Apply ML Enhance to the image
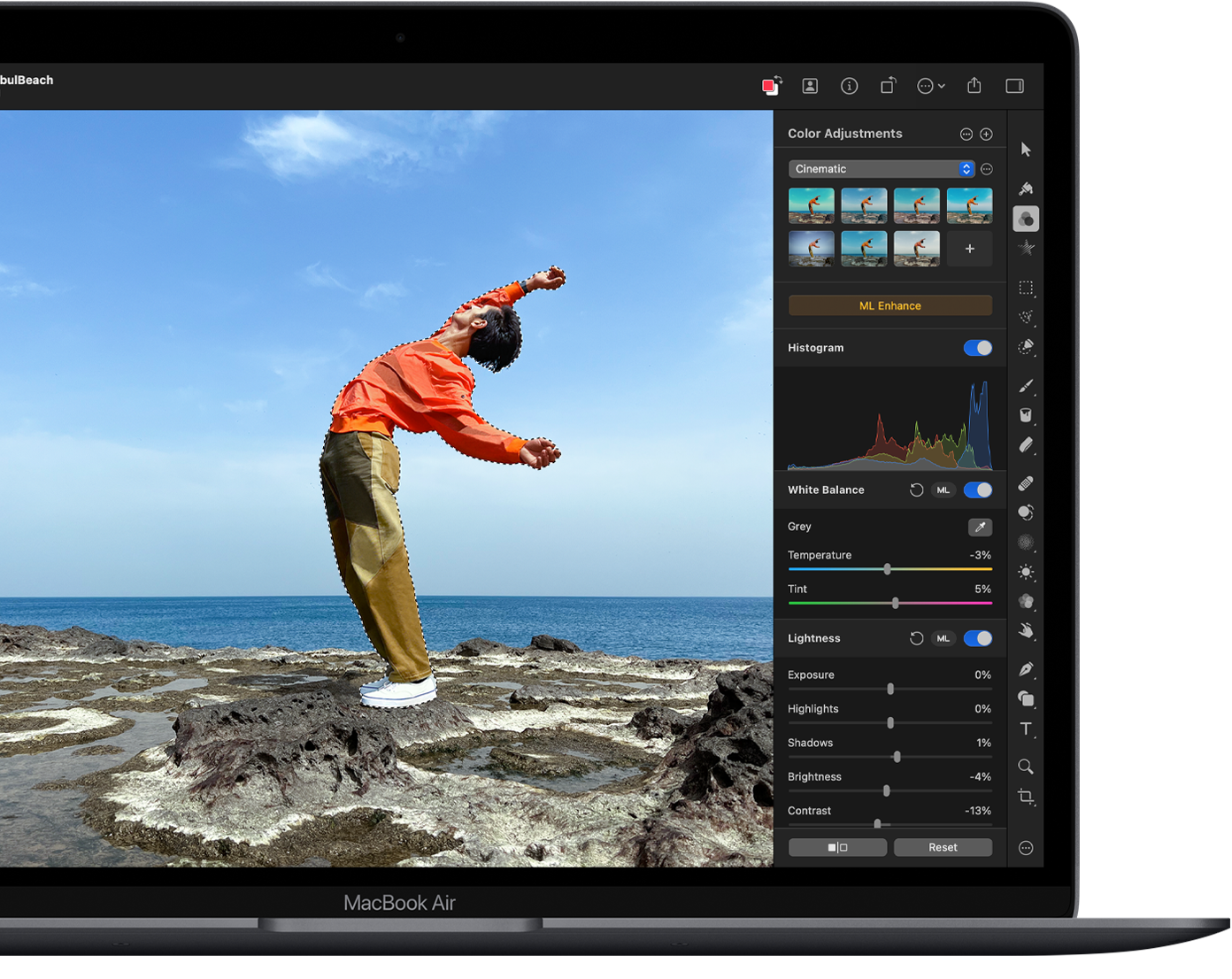 coord(889,305)
